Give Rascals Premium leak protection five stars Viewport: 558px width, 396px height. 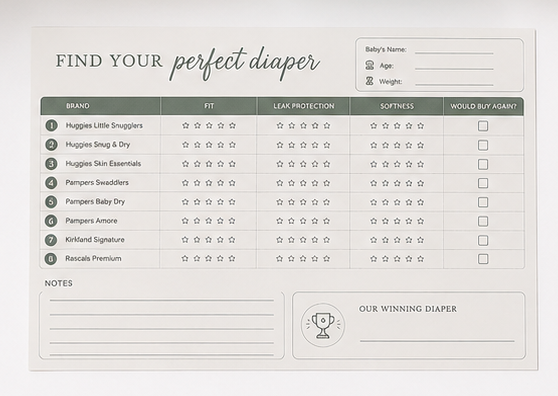326,259
